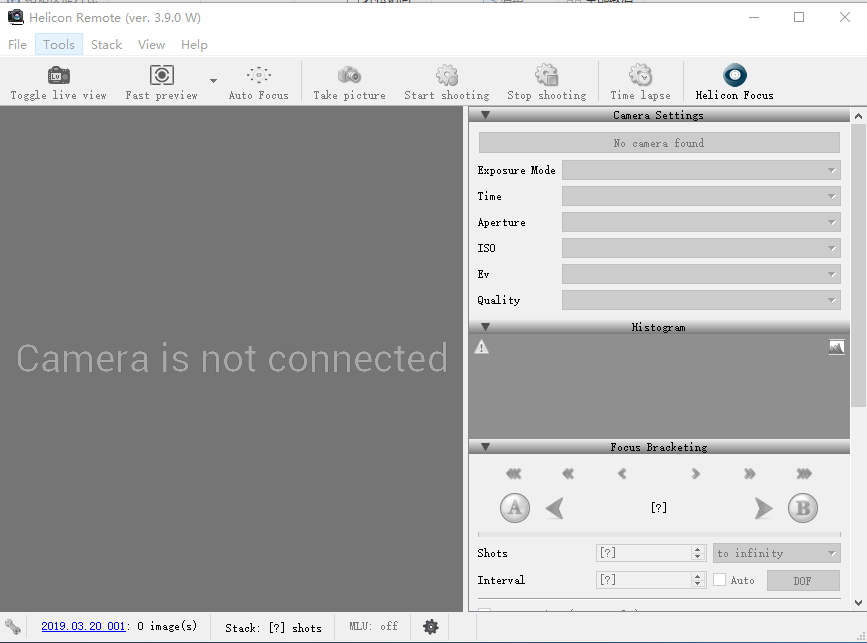This screenshot has width=867, height=643.
Task: Click the Toggle live view icon
Action: 58,76
